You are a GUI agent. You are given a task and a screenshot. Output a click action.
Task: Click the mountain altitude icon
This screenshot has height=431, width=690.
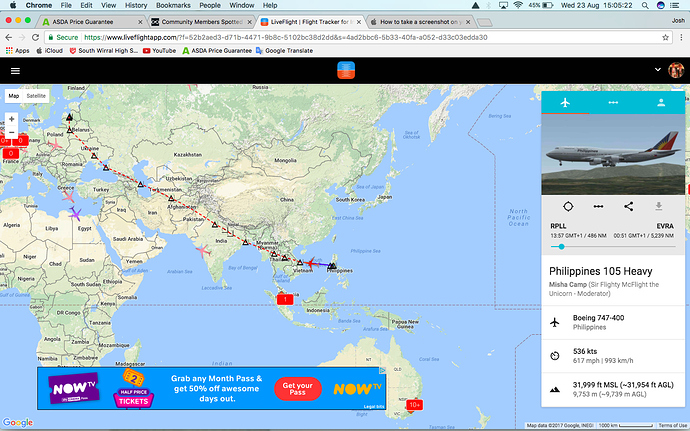(555, 390)
